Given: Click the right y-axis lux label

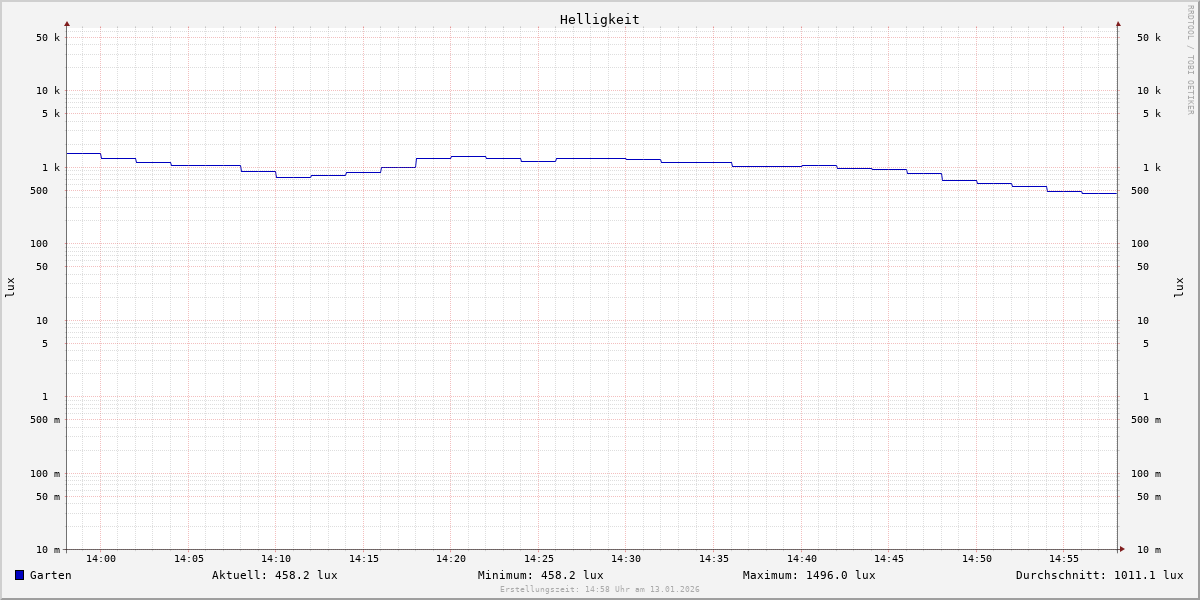Looking at the screenshot, I should pos(1179,287).
